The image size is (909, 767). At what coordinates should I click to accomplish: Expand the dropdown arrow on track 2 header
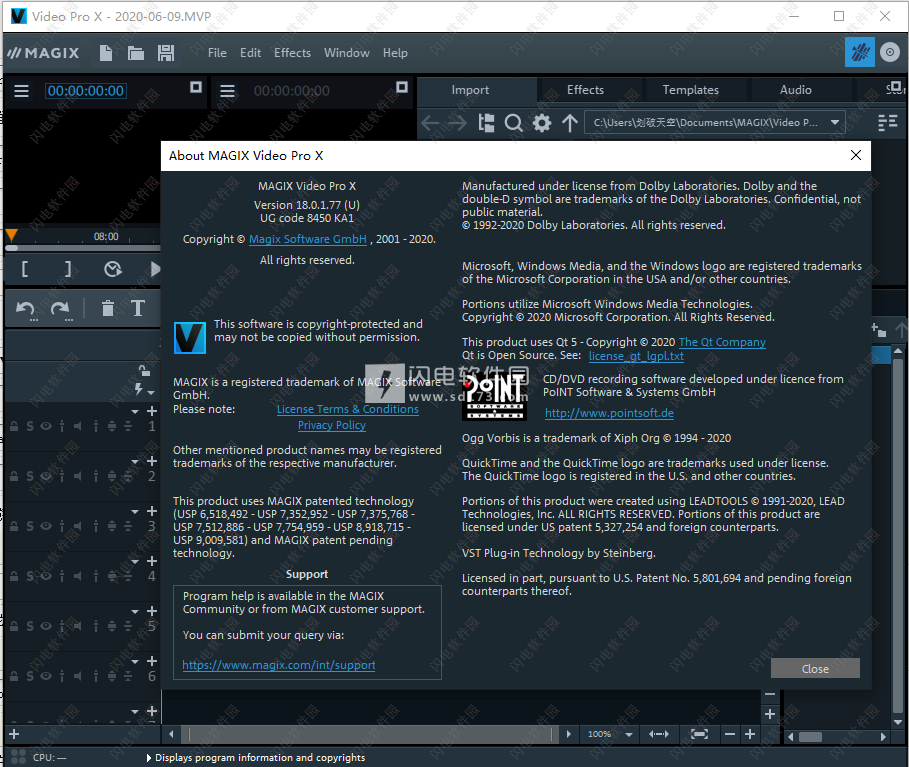(135, 461)
